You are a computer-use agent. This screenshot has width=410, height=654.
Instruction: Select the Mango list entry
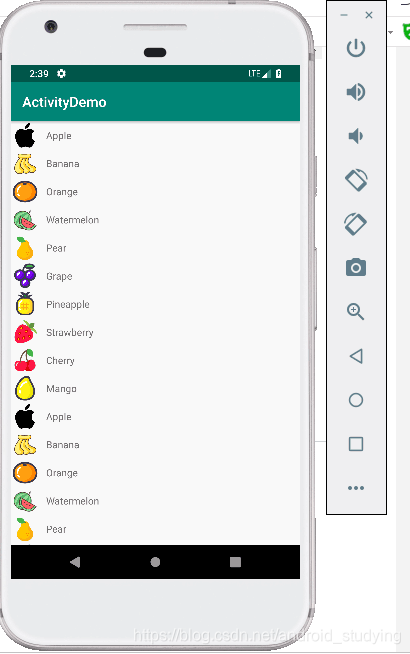coord(155,389)
